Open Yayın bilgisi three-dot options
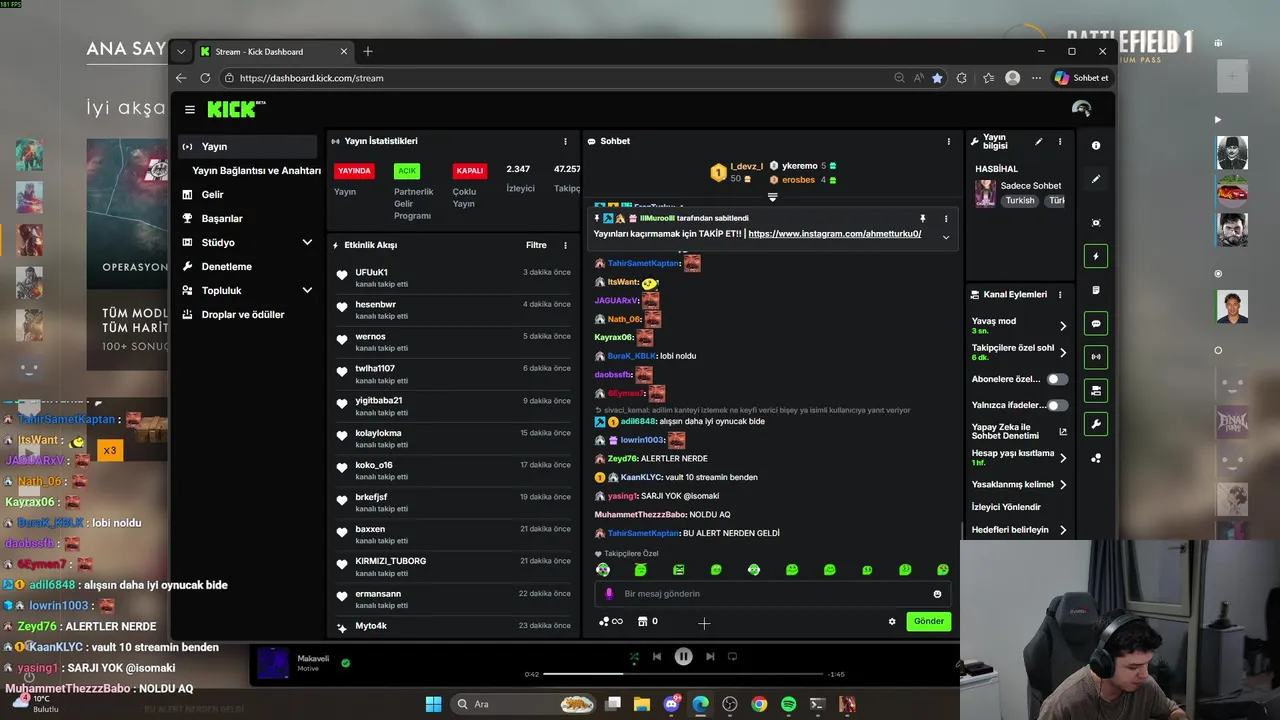 (x=1060, y=142)
